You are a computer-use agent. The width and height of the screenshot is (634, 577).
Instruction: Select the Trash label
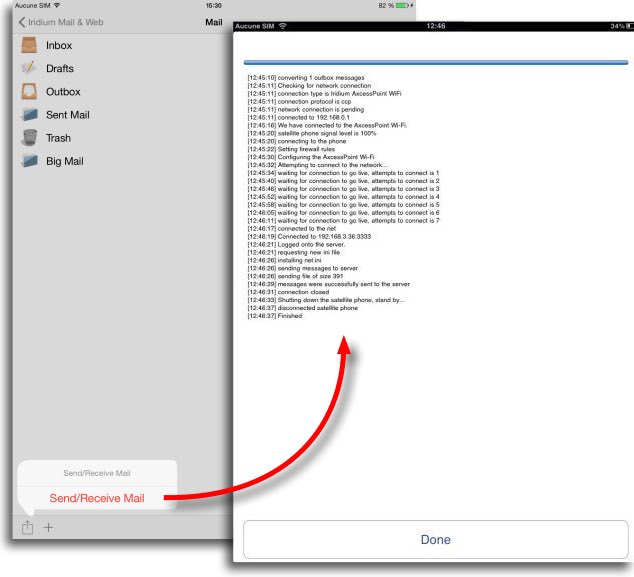coord(58,138)
